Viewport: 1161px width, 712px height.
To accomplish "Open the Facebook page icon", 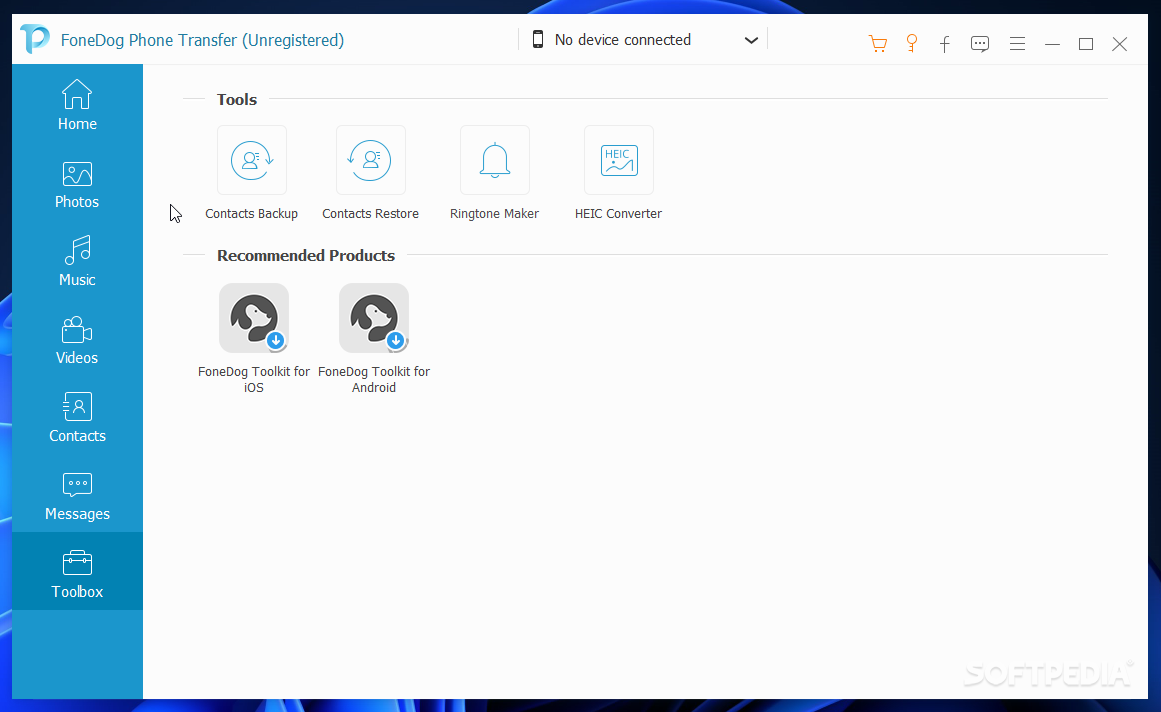I will point(945,44).
